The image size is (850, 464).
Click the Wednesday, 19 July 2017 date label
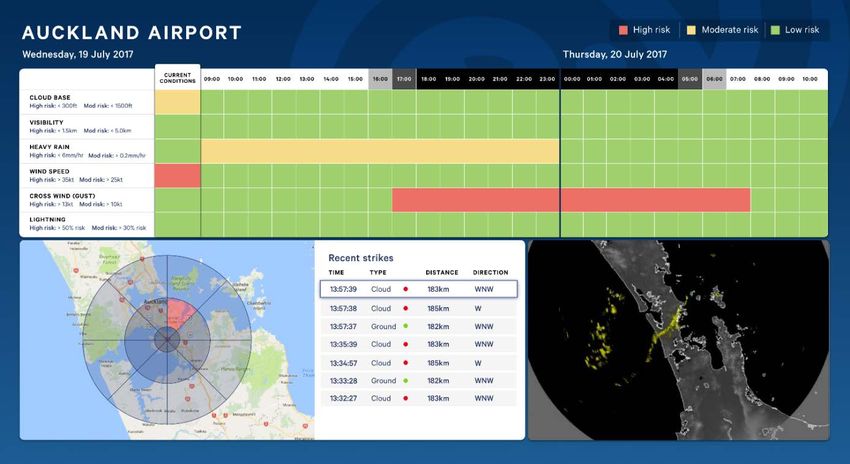78,54
